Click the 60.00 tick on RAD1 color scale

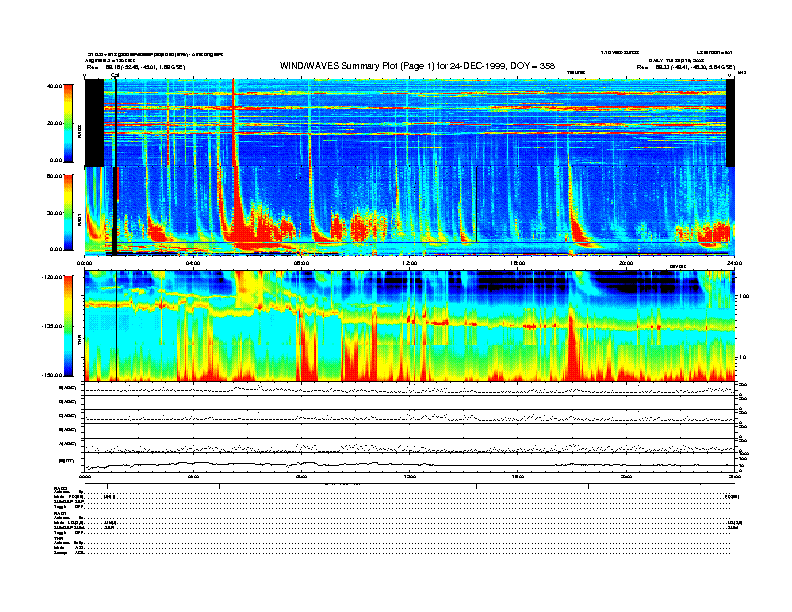point(55,176)
